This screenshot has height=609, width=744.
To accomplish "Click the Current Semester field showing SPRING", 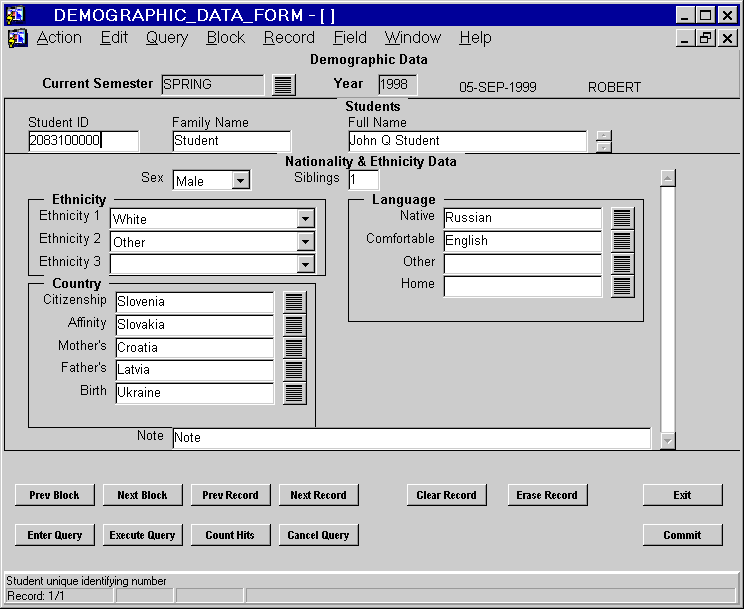I will point(213,85).
